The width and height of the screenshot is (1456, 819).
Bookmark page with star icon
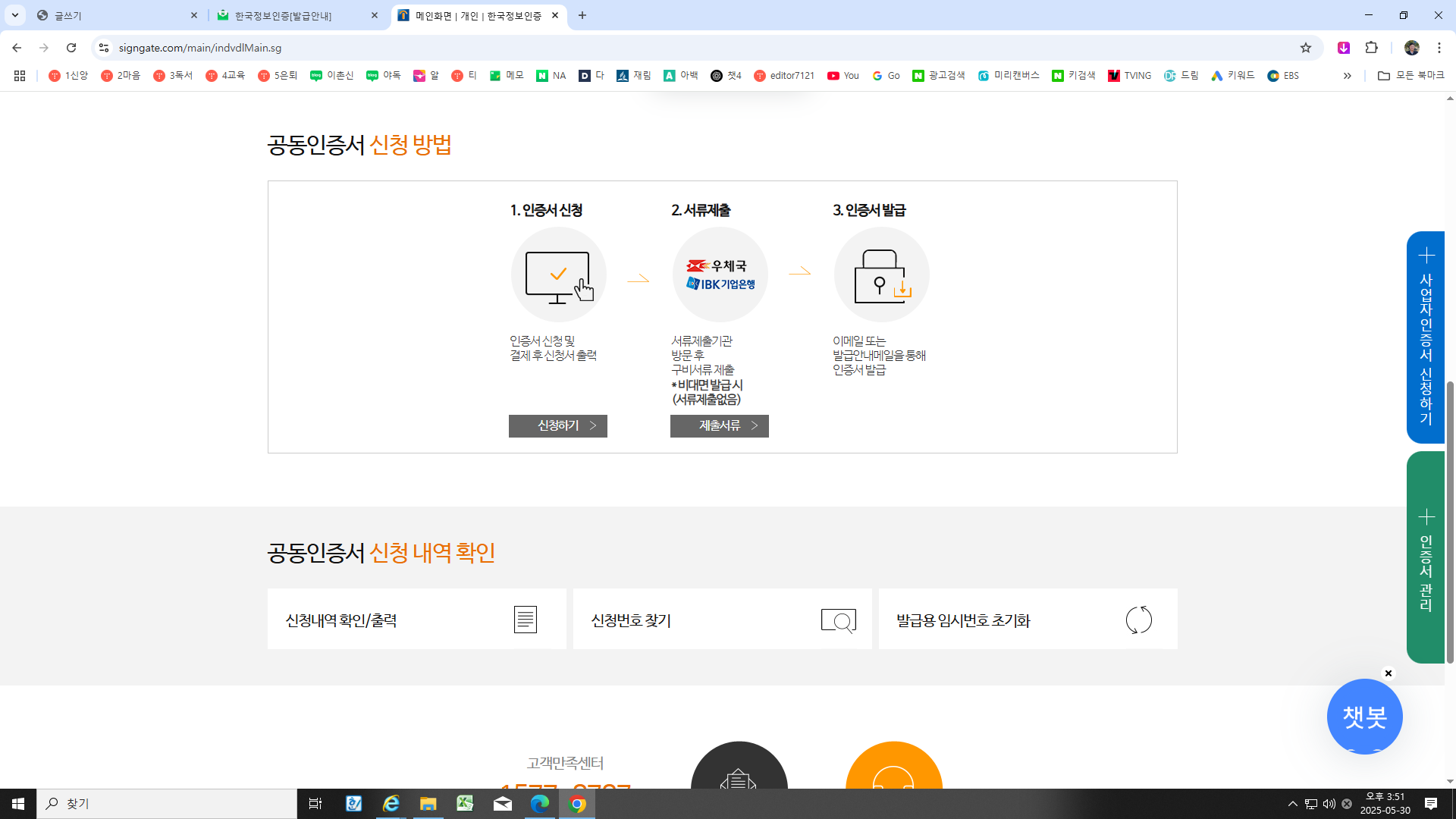point(1305,48)
